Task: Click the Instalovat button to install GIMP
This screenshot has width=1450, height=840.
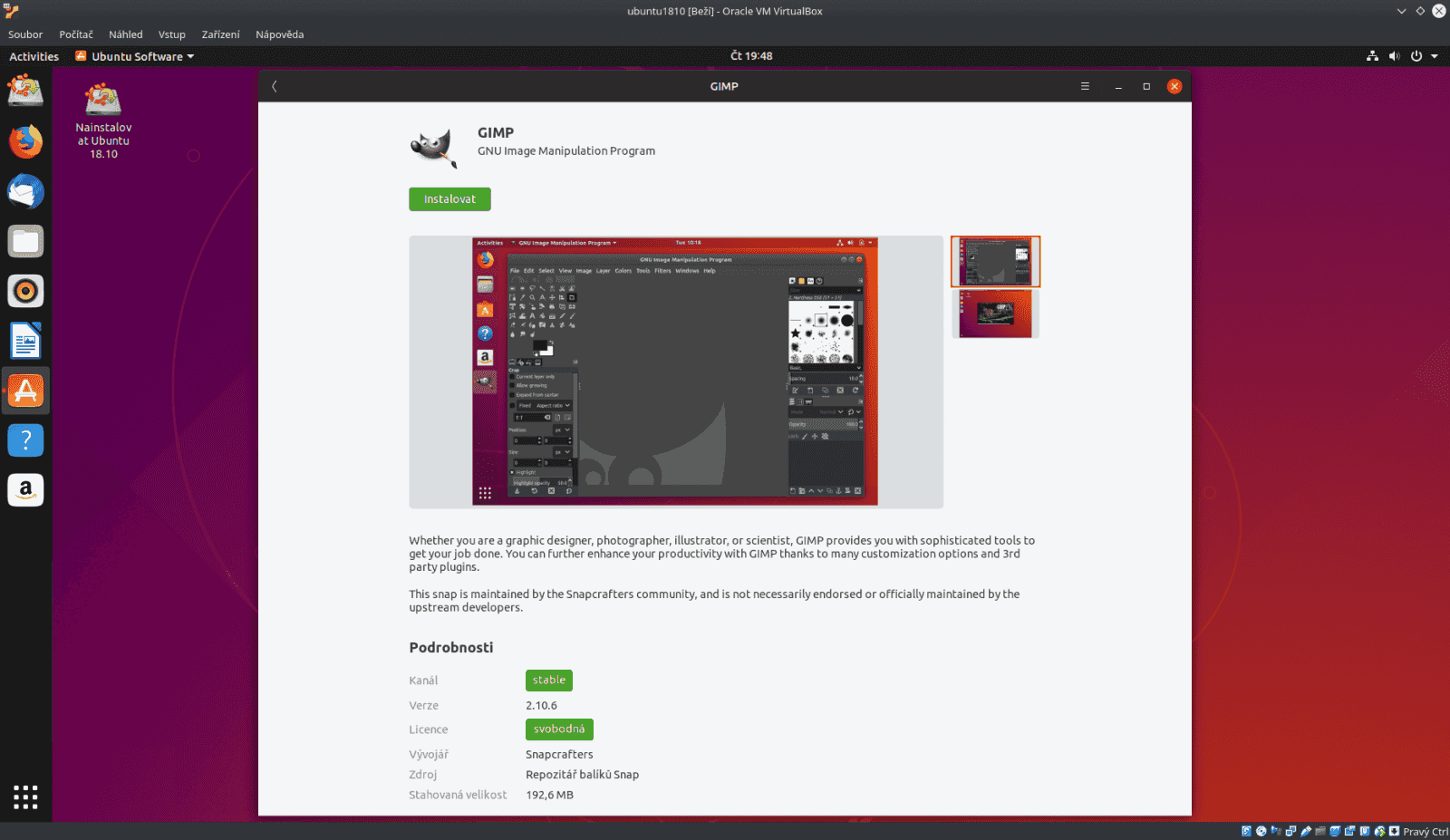Action: pos(449,198)
